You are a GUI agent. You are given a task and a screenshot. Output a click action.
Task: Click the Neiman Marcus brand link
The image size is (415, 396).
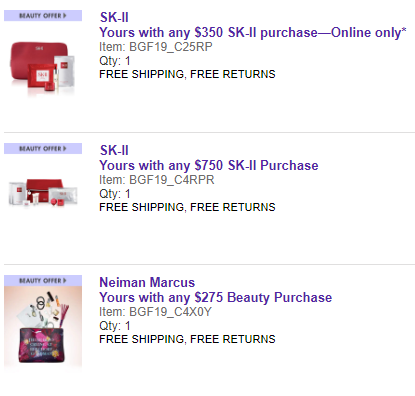pos(147,282)
